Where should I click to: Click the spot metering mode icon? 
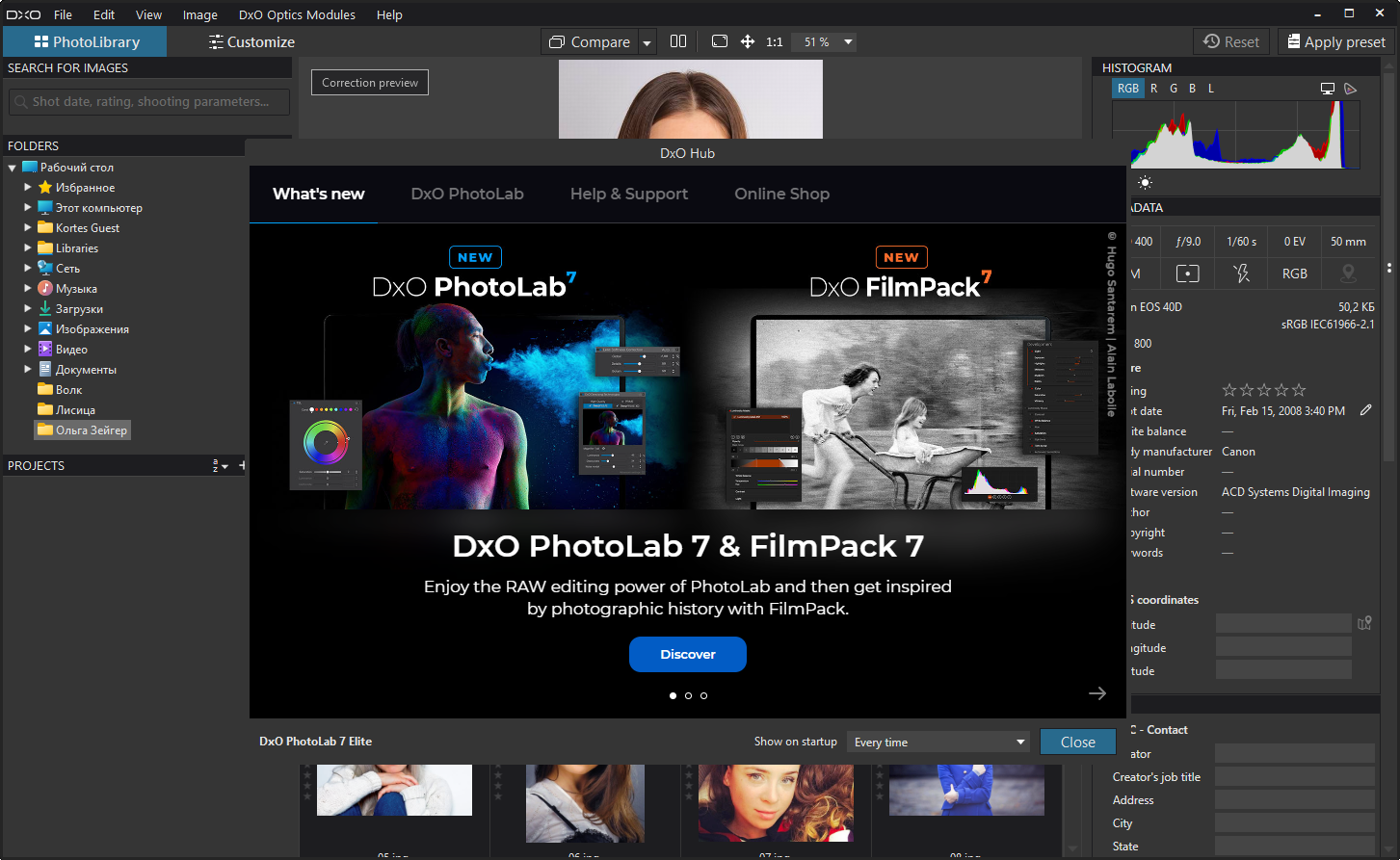(1187, 274)
